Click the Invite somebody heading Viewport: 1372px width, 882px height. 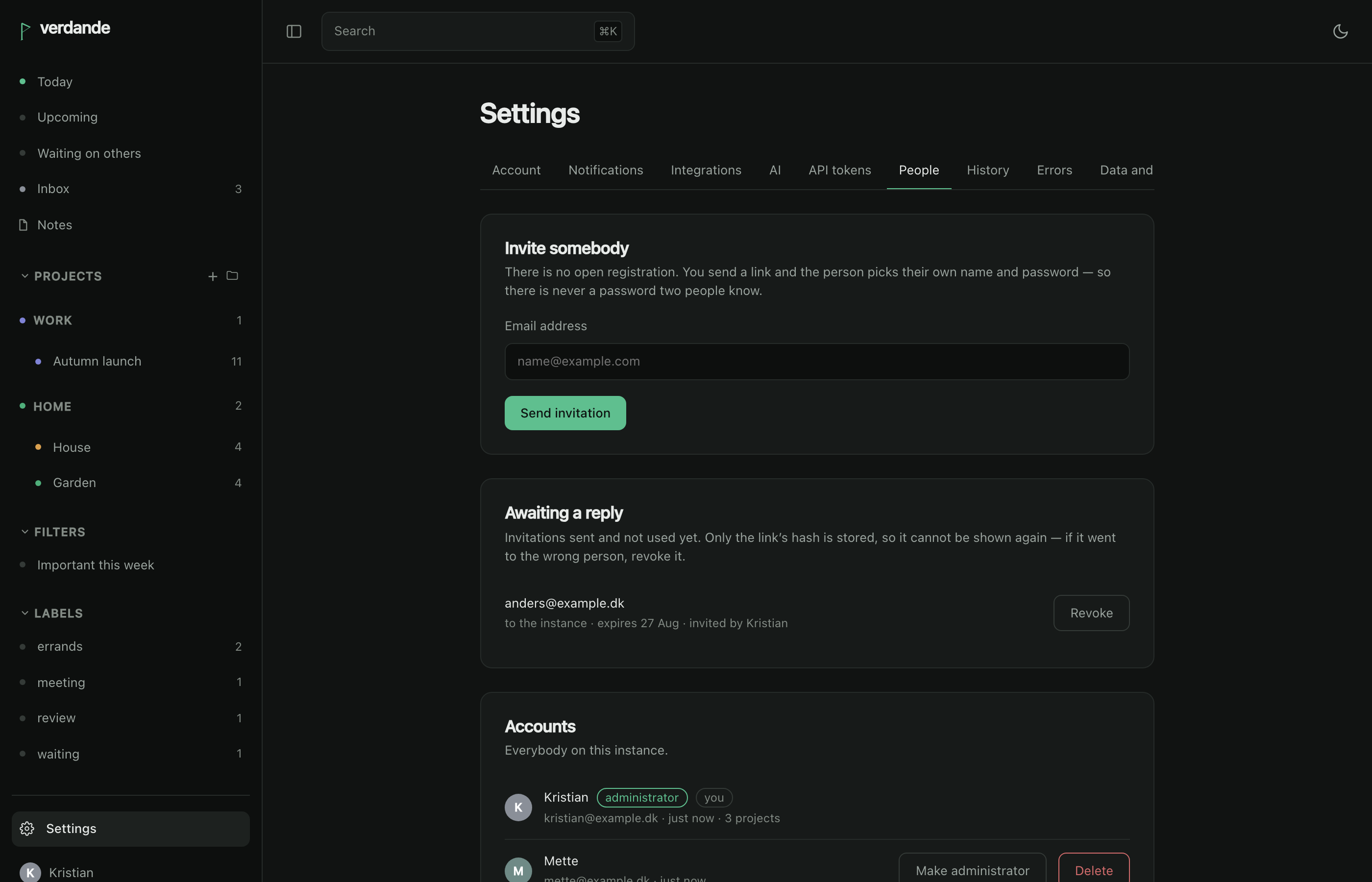click(566, 248)
